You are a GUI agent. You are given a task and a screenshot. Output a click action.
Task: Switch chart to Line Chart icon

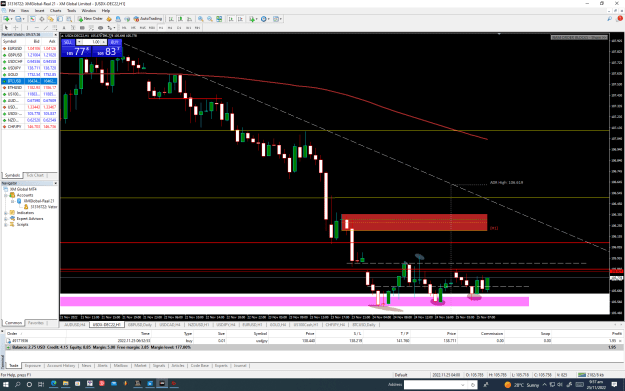pos(189,19)
